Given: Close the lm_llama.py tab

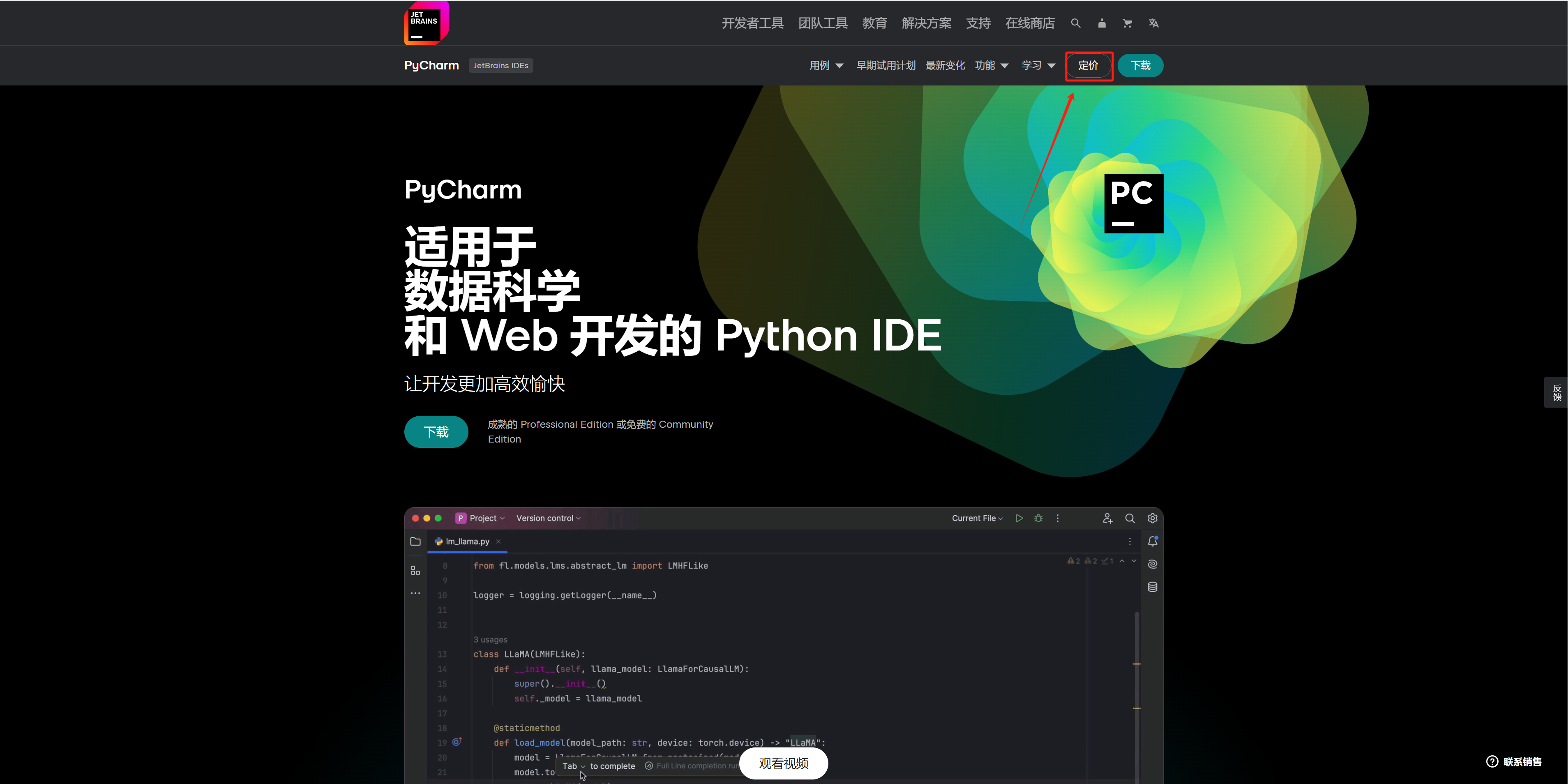Looking at the screenshot, I should pos(498,541).
